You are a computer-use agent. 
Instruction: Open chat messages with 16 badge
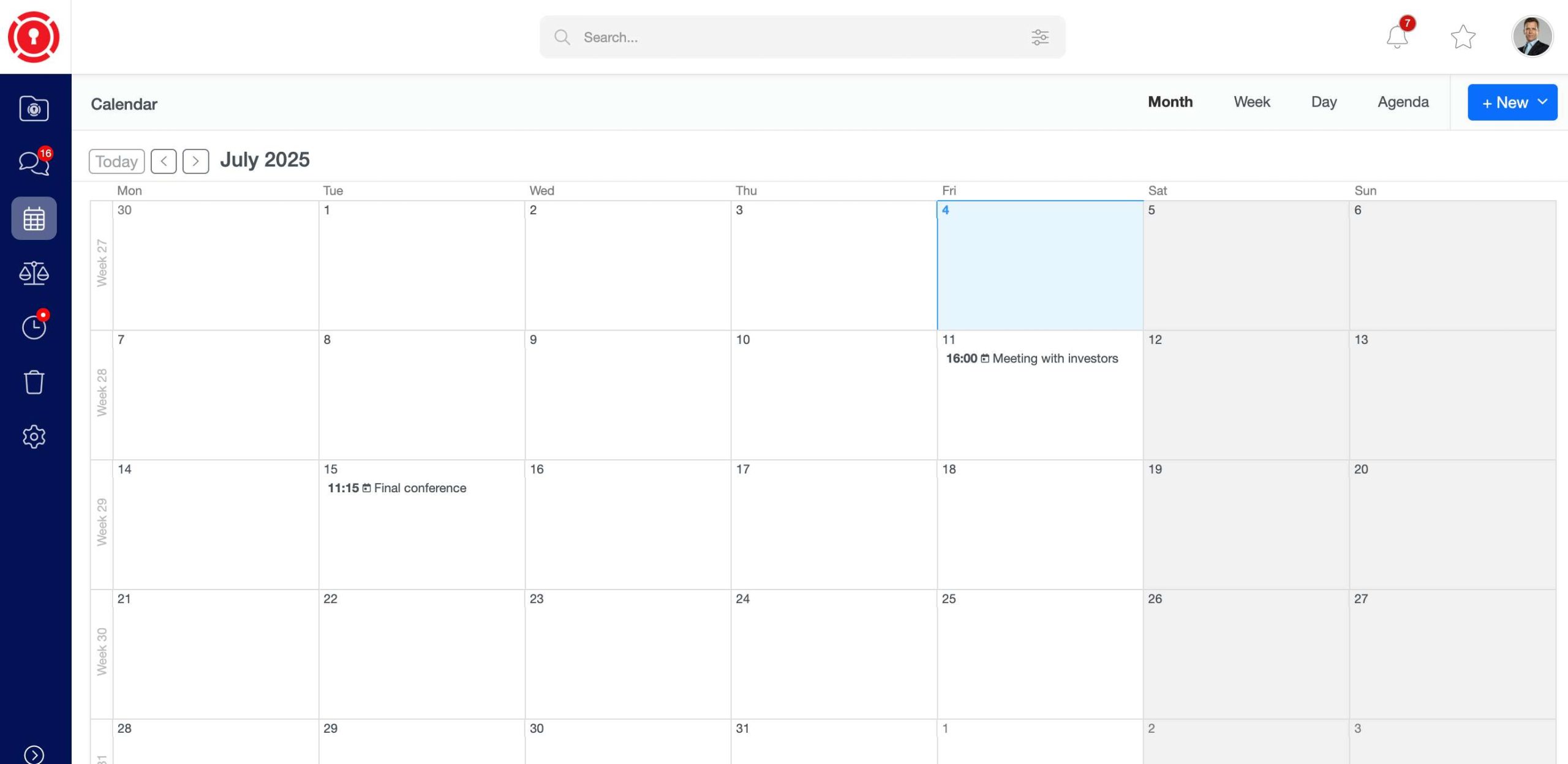coord(34,163)
